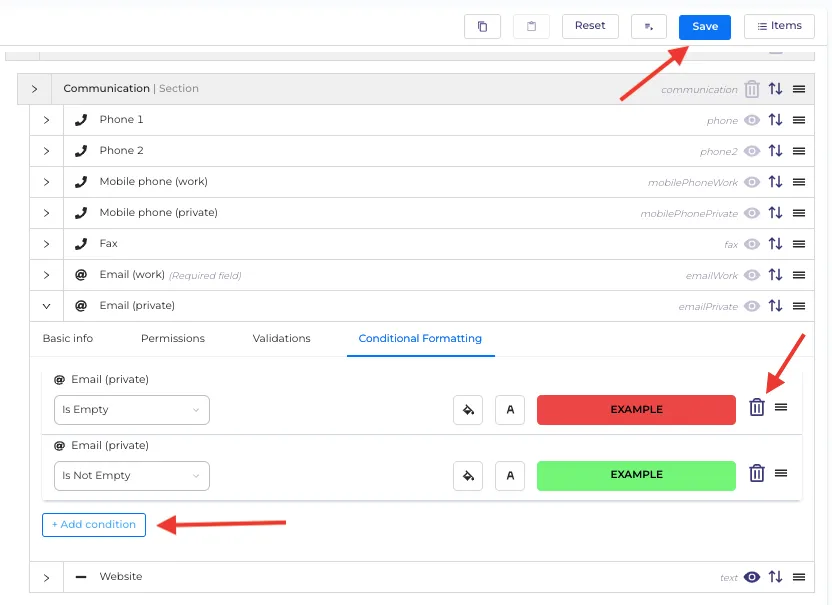Open the Validations tab
The image size is (832, 605).
[x=282, y=339]
